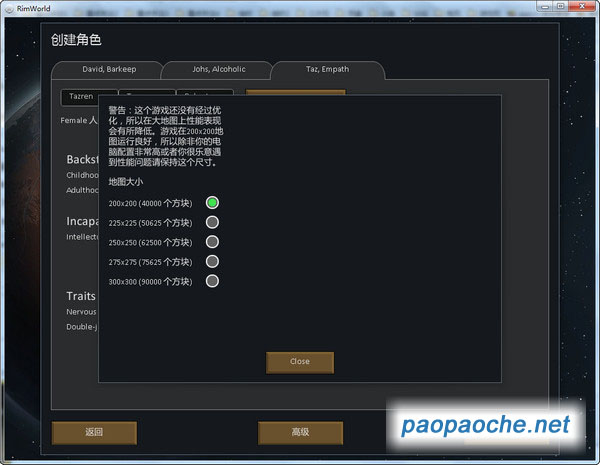Image resolution: width=600 pixels, height=465 pixels.
Task: Edit the Tazren first name field
Action: [x=81, y=97]
